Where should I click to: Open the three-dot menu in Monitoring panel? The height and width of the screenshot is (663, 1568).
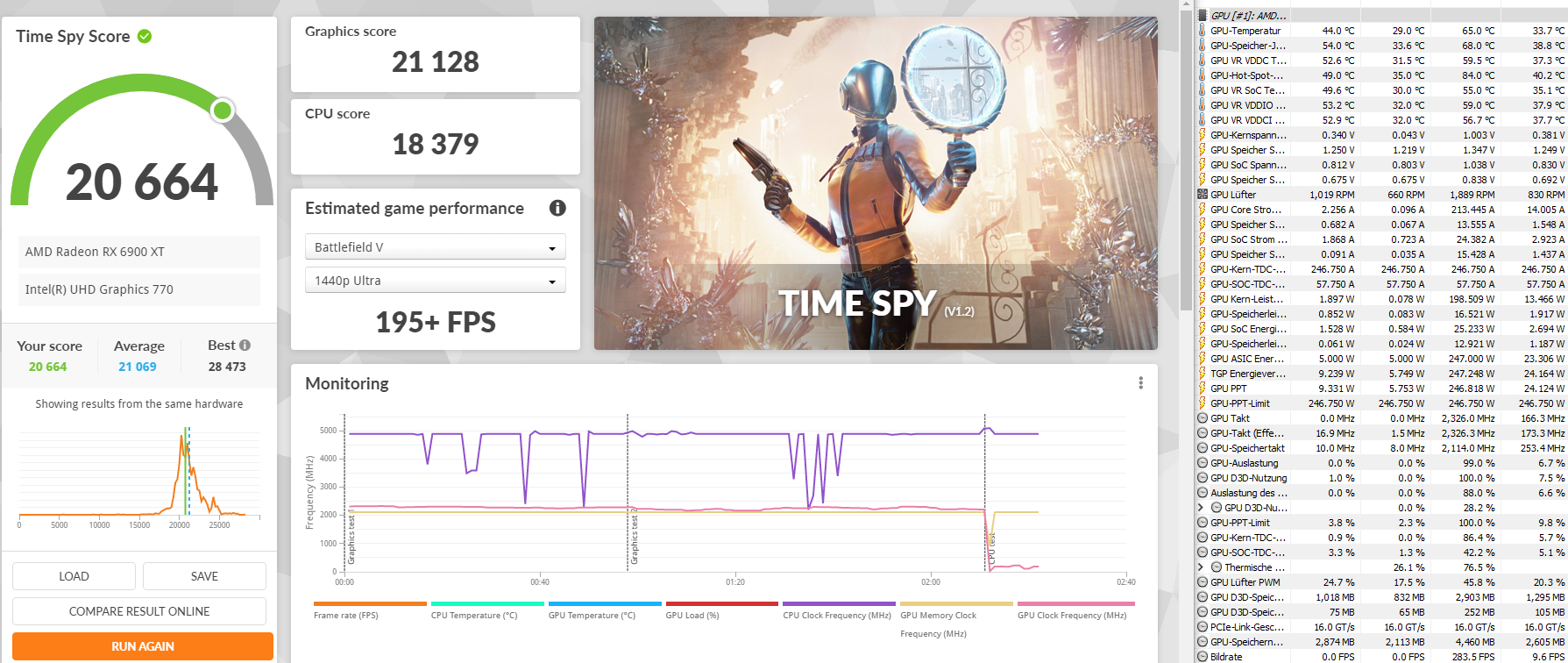[1140, 383]
